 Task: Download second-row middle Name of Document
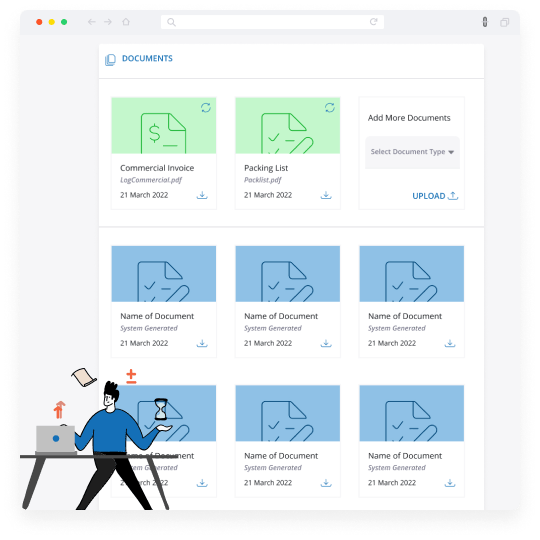pyautogui.click(x=326, y=483)
